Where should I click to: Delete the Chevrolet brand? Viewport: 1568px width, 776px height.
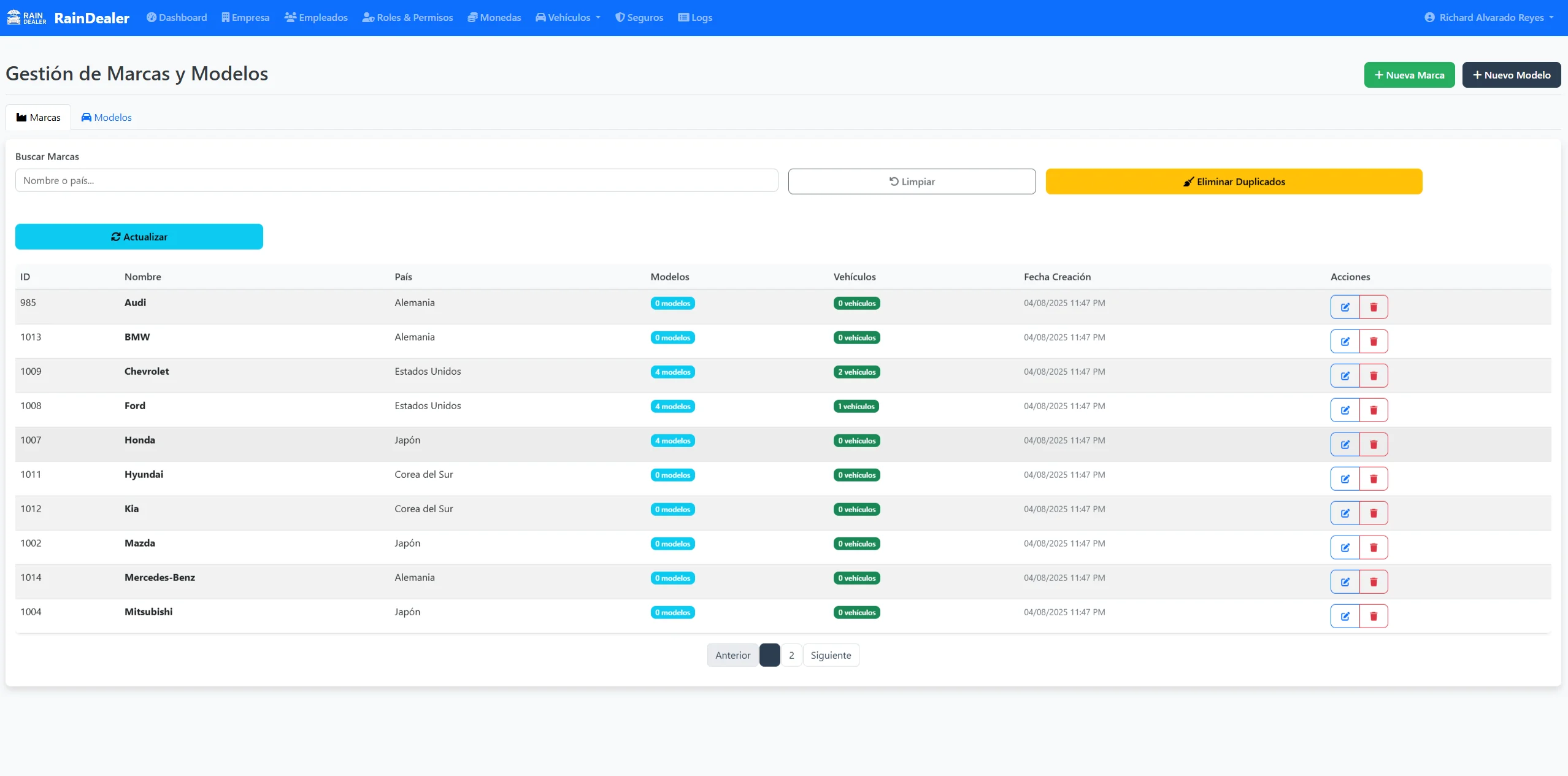[1374, 375]
